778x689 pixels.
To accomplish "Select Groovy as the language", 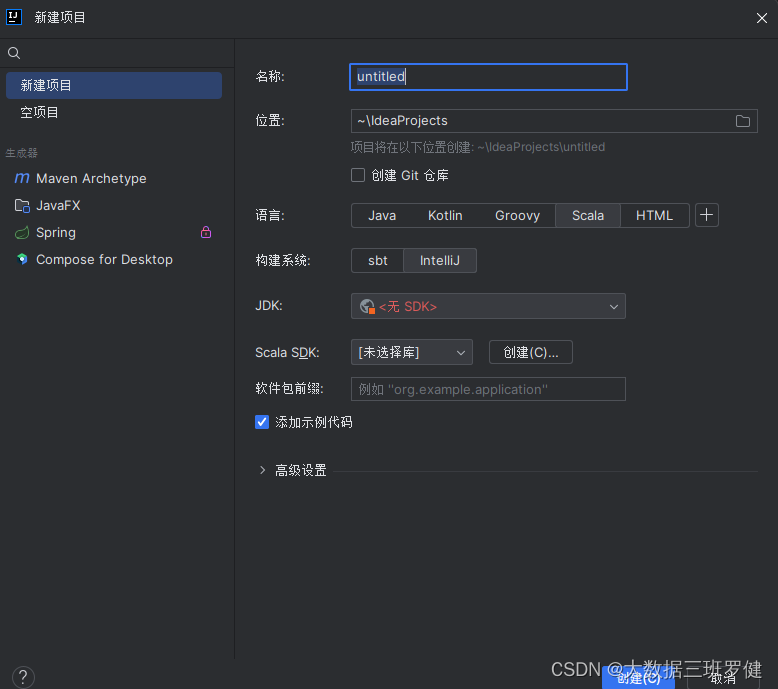I will 517,215.
